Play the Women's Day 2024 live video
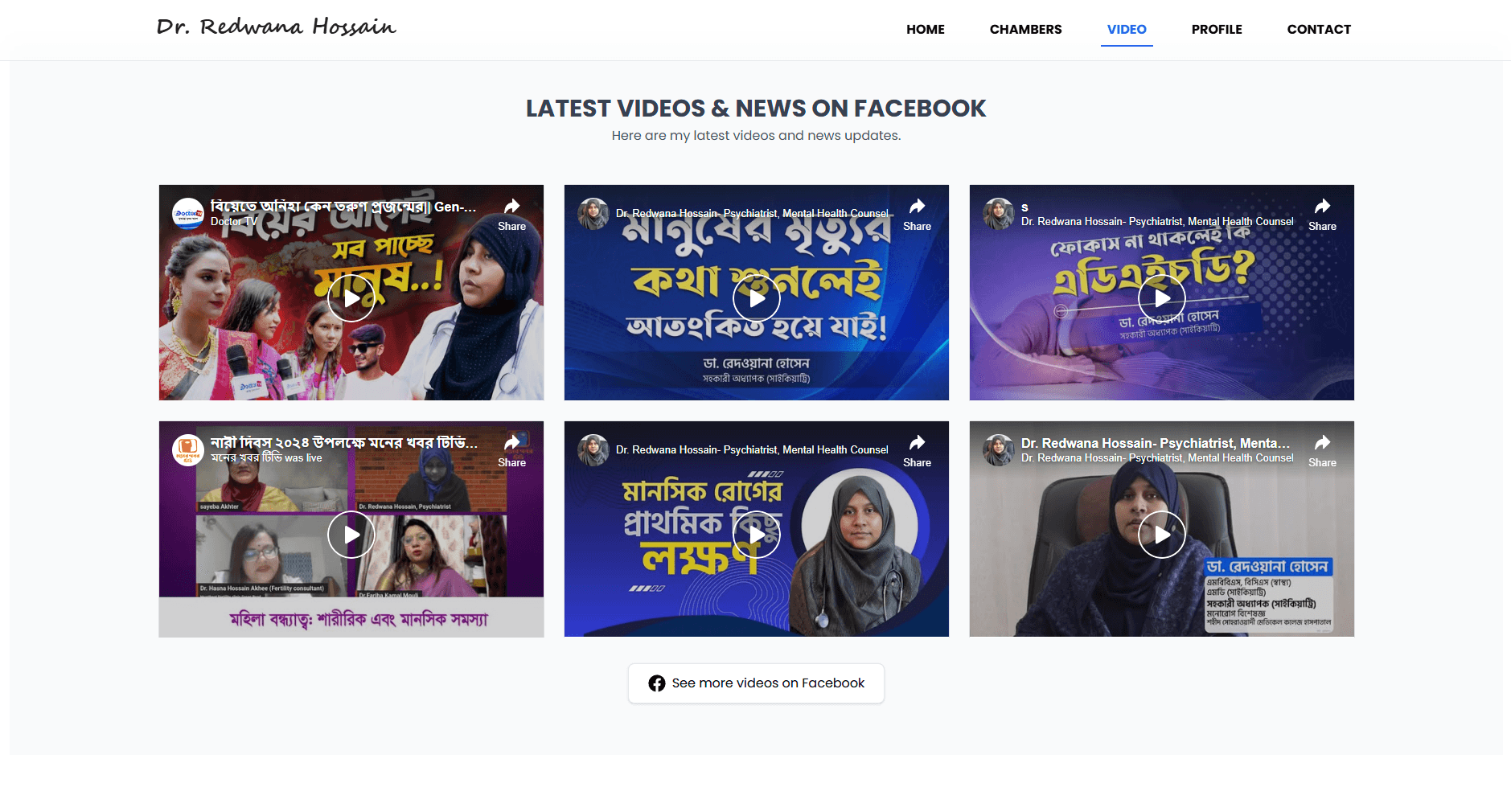The image size is (1511, 812). coord(351,535)
